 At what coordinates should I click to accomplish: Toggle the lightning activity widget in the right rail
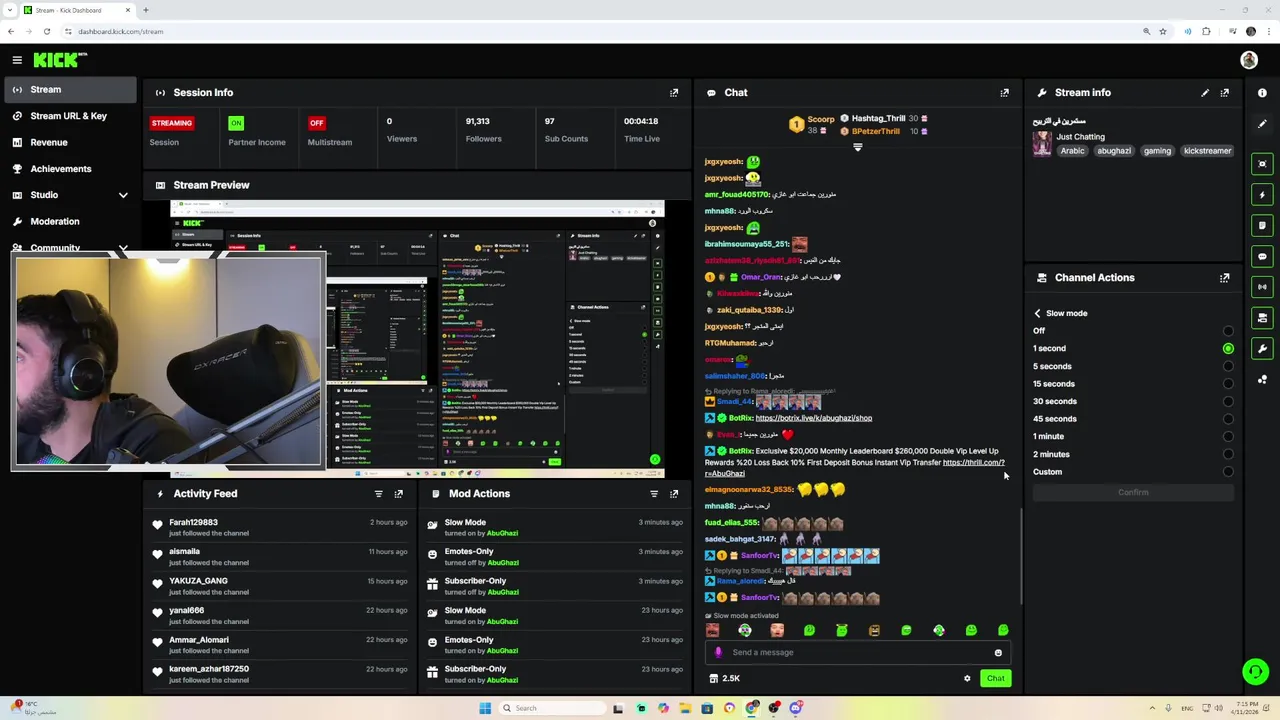(x=1262, y=195)
